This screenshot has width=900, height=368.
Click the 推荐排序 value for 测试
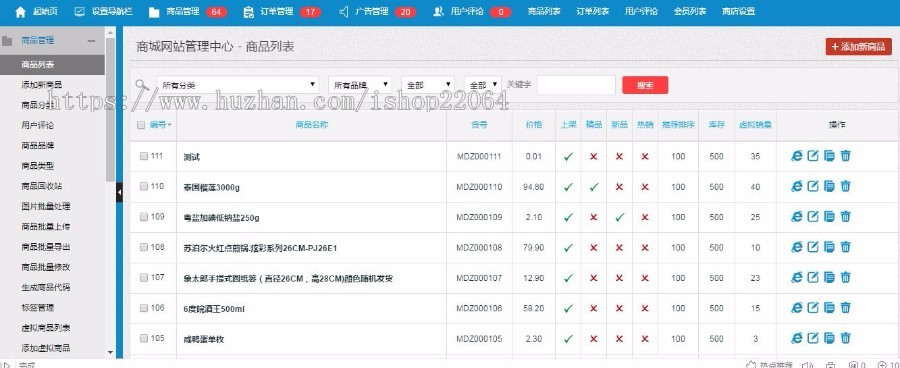tap(678, 156)
